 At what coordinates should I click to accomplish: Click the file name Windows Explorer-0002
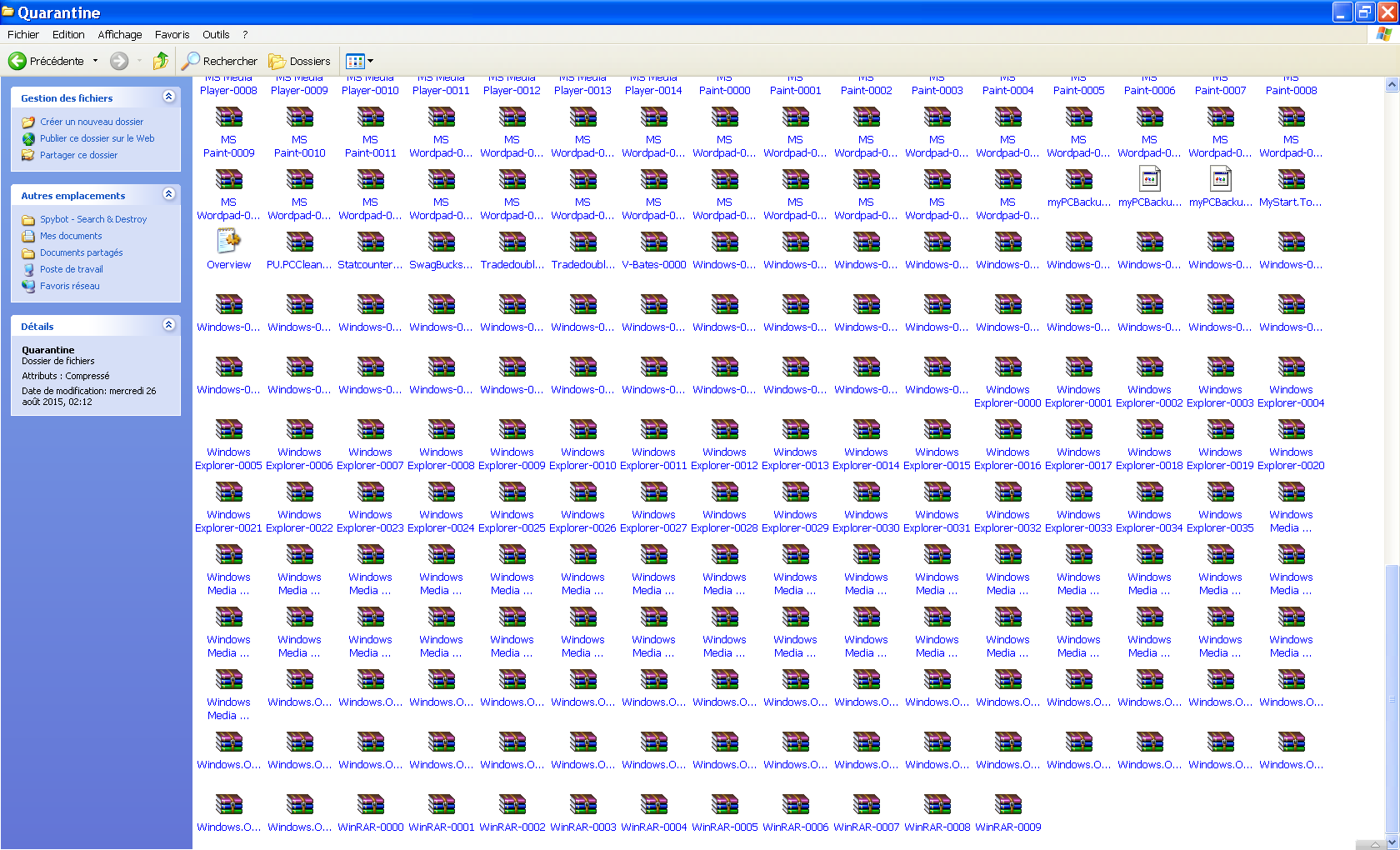(1149, 397)
